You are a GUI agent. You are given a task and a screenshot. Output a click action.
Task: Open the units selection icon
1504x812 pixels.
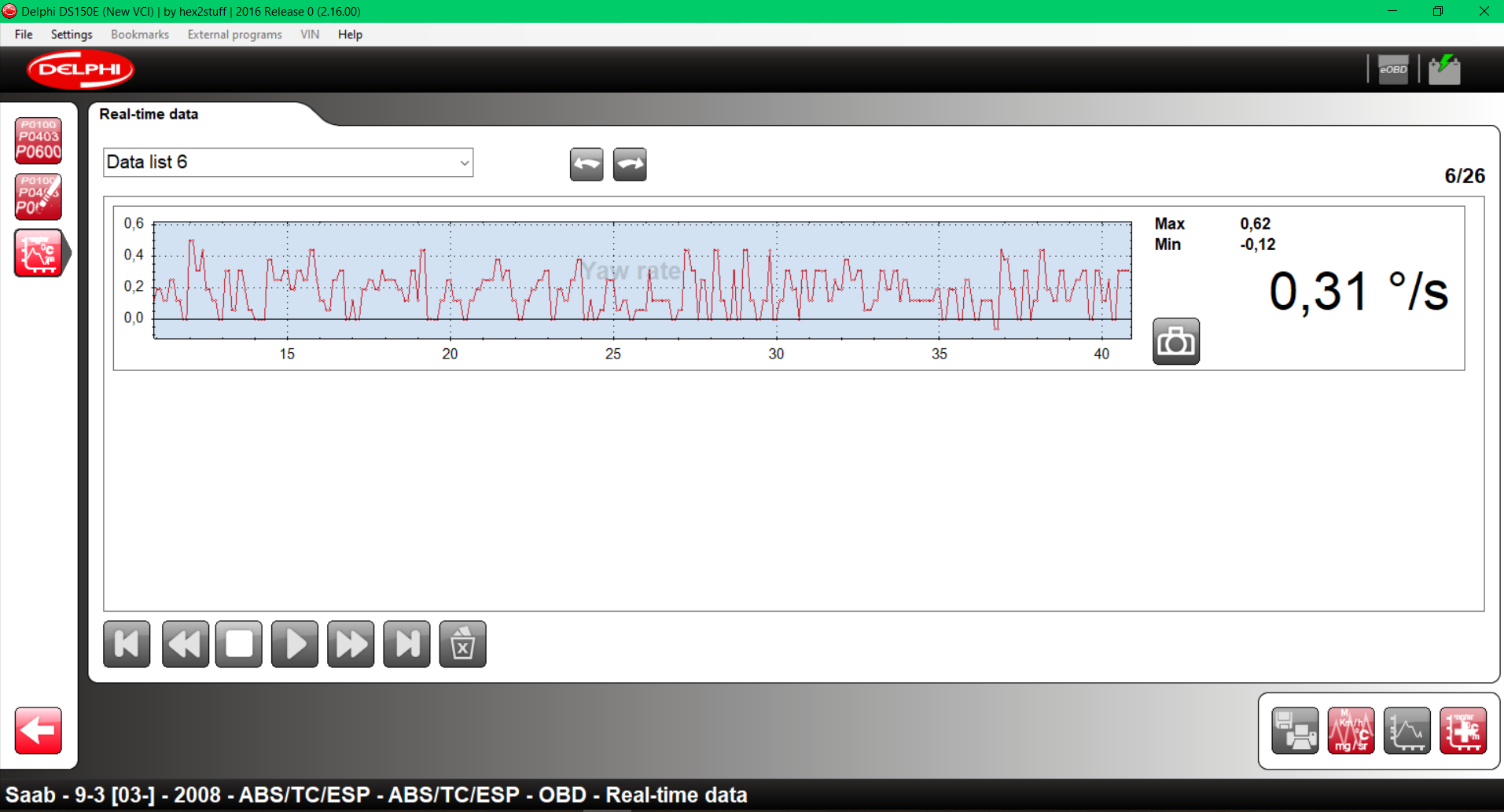pos(1351,730)
